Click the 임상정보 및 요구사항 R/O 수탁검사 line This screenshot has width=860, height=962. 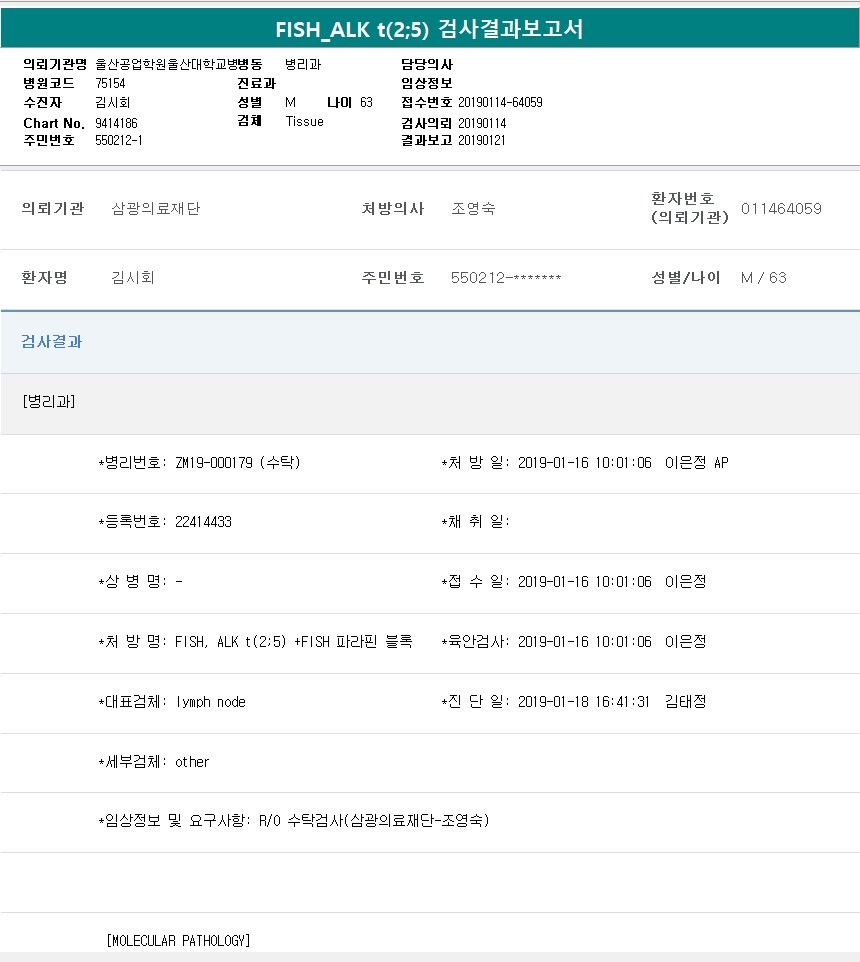coord(294,820)
